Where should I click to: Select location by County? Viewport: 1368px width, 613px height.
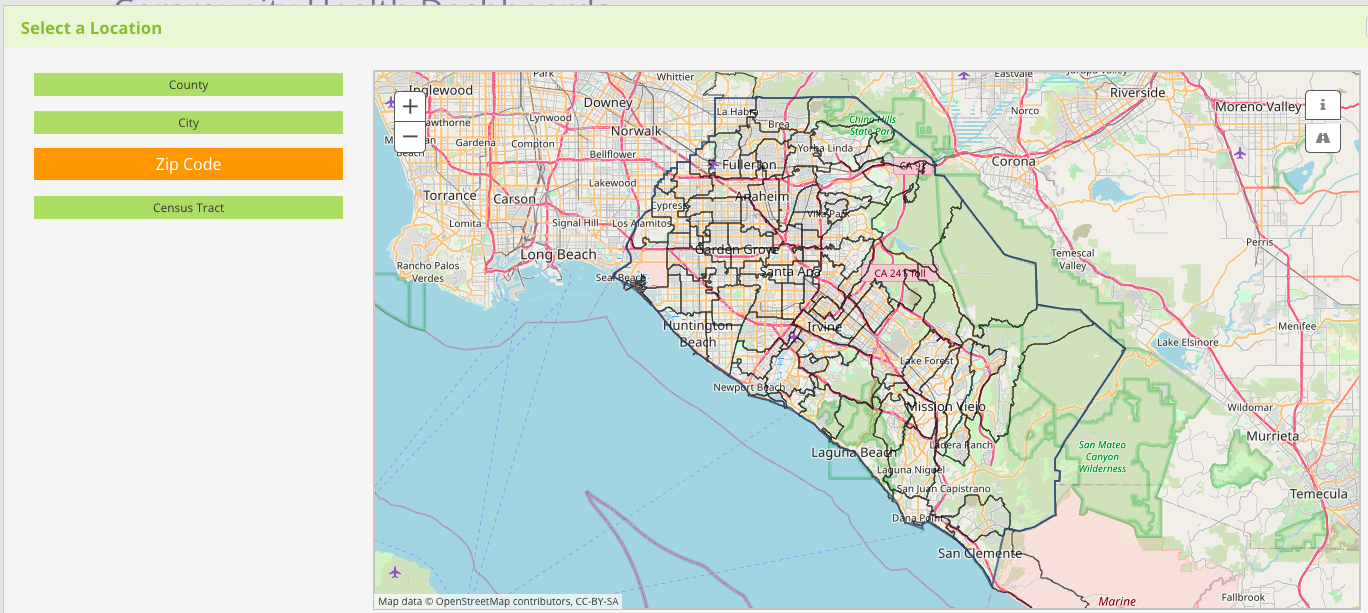point(188,85)
